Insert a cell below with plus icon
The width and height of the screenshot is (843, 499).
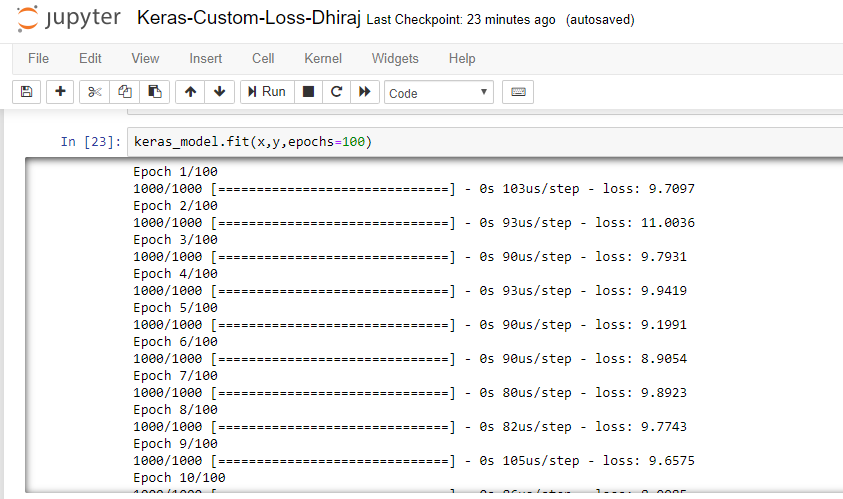coord(60,92)
